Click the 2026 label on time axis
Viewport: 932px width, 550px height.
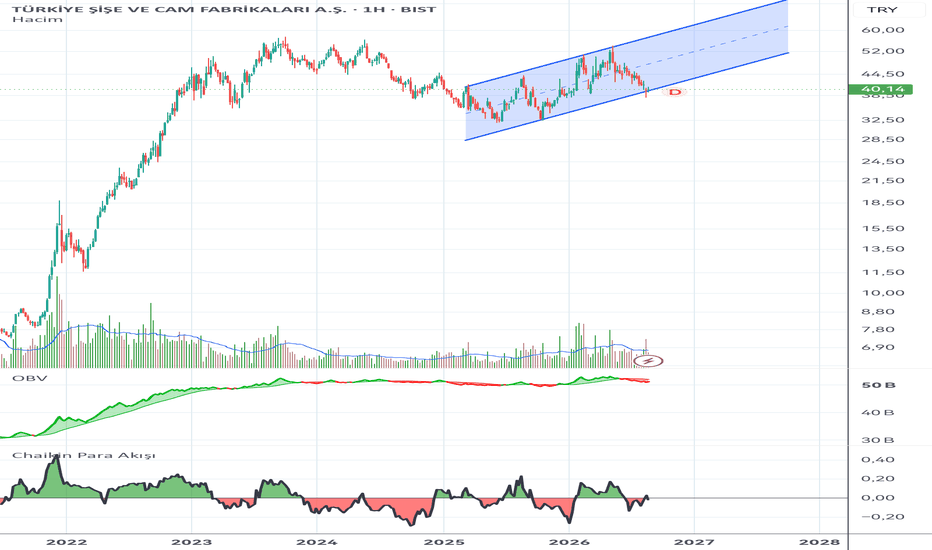[569, 542]
